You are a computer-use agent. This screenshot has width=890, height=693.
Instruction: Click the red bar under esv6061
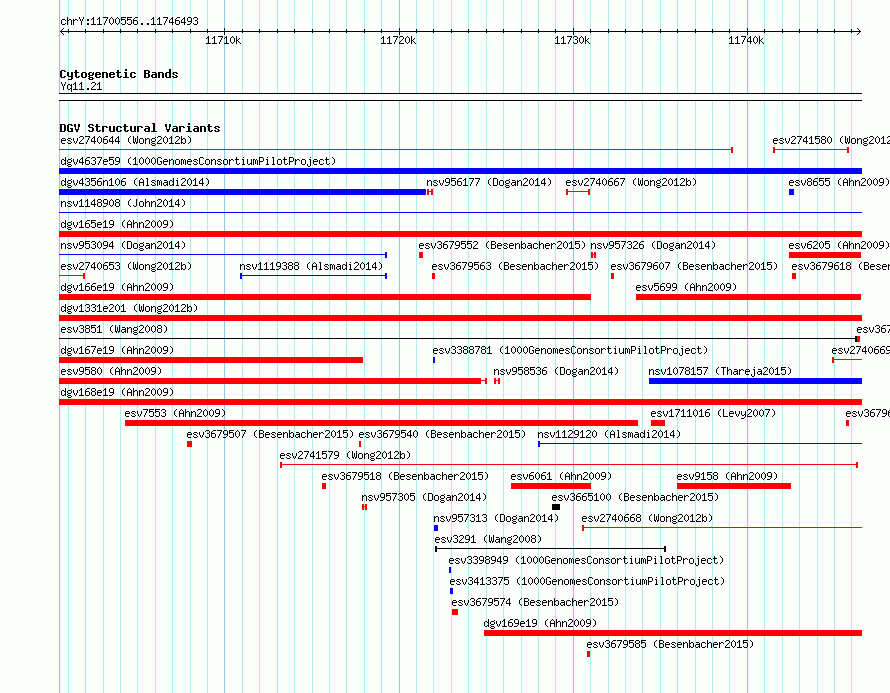[551, 486]
